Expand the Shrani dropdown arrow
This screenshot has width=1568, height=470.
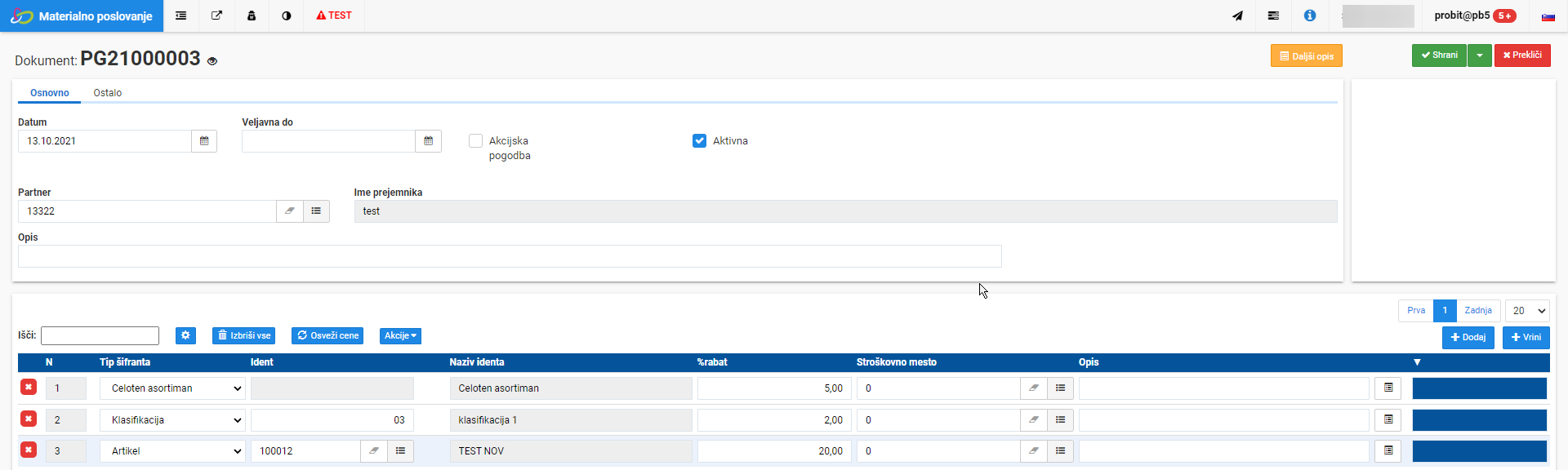[x=1480, y=55]
